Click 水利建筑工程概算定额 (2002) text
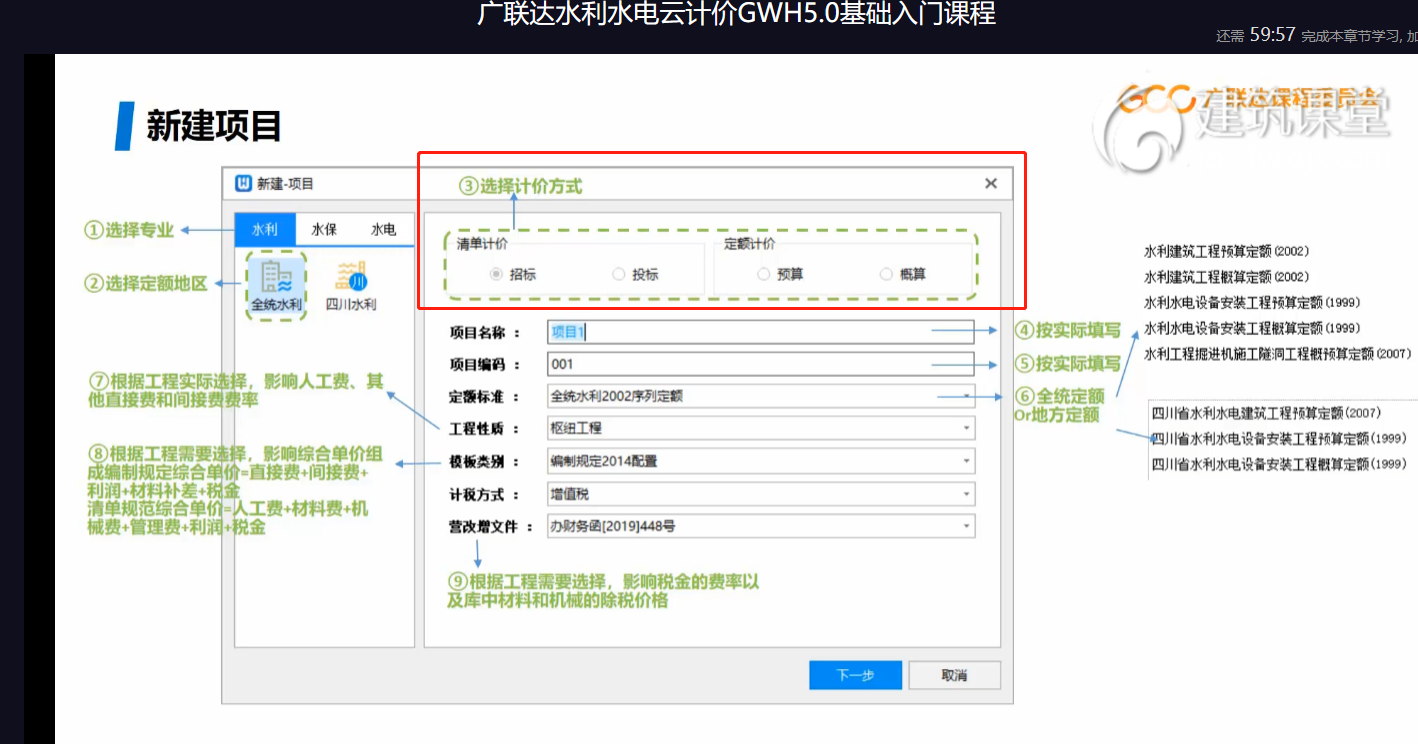The image size is (1418, 744). (x=1226, y=277)
